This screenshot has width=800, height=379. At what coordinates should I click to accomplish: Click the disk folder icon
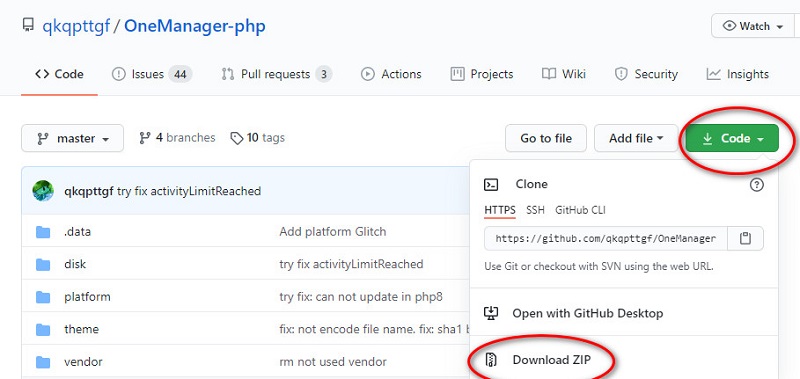pyautogui.click(x=43, y=265)
